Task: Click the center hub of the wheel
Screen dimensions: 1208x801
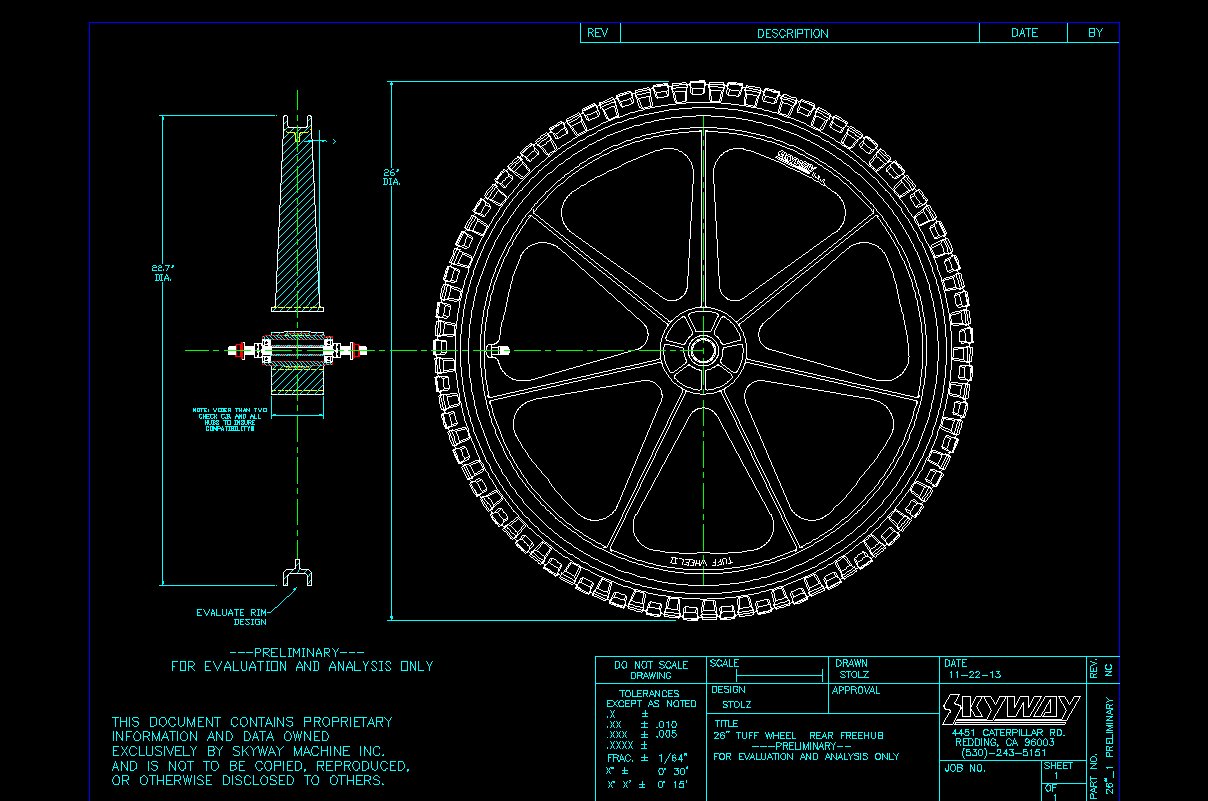Action: click(702, 350)
